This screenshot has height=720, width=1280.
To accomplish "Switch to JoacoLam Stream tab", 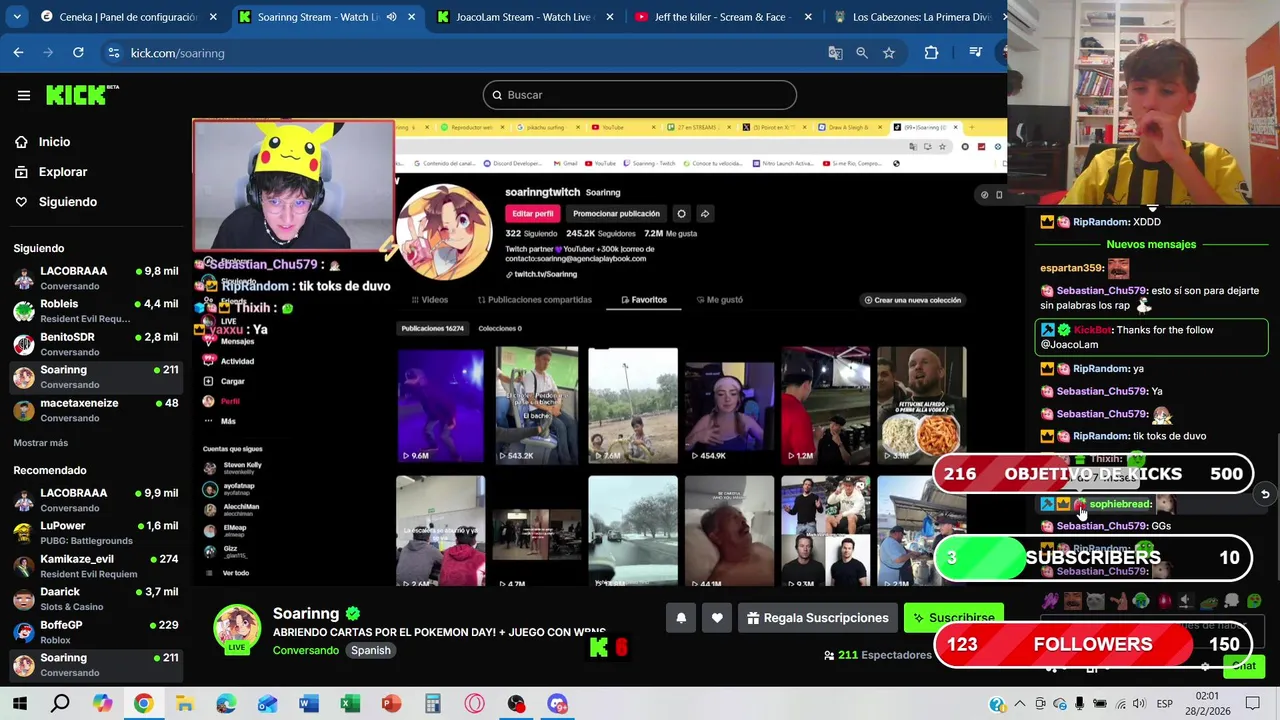I will 525,17.
